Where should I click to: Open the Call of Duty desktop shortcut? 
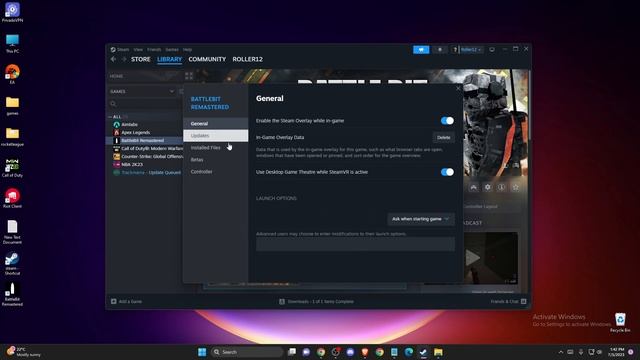(x=12, y=167)
